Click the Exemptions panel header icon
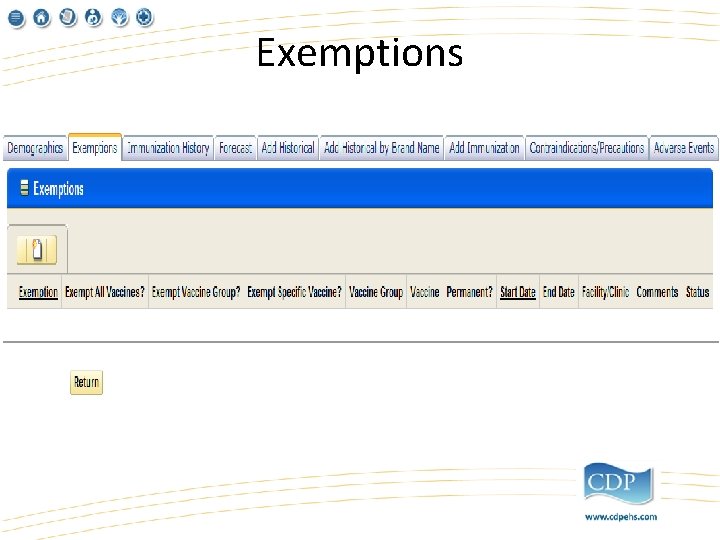720x540 pixels. tap(24, 188)
